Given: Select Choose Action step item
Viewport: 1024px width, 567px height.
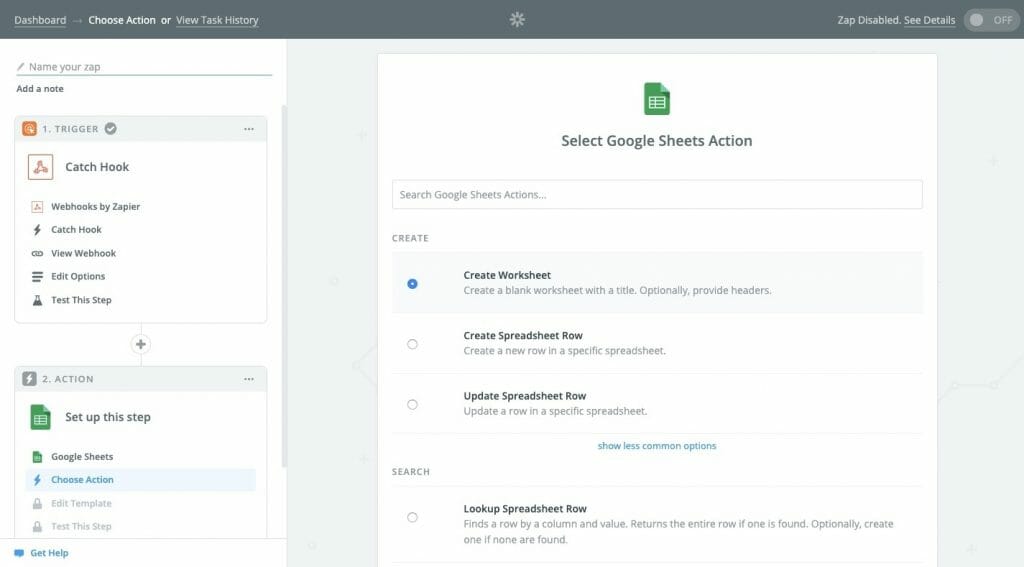Looking at the screenshot, I should (x=140, y=479).
